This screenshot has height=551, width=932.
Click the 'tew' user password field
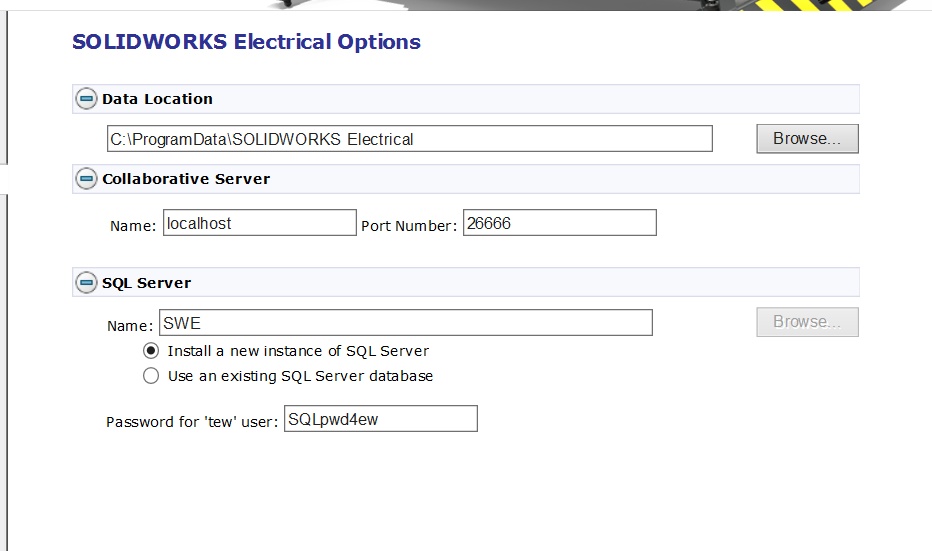click(x=380, y=419)
